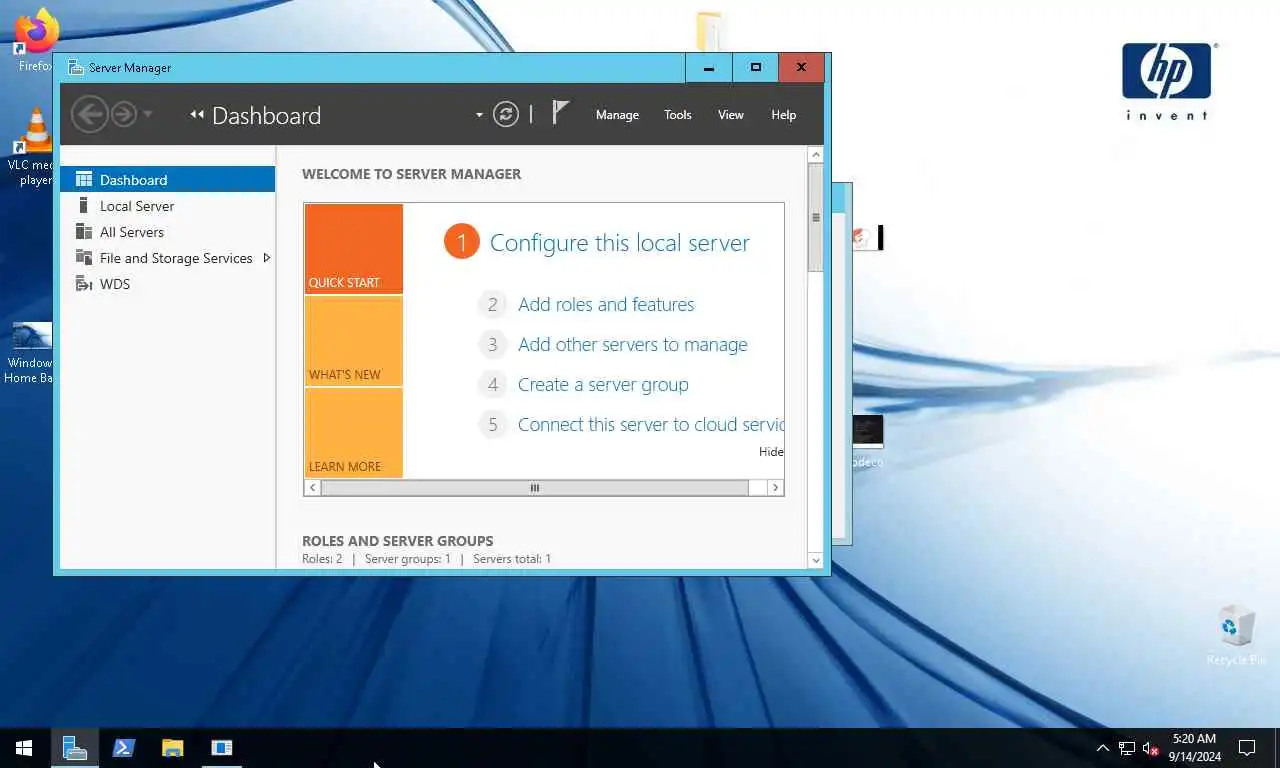
Task: Open the Action Center notification icon
Action: click(x=1247, y=748)
